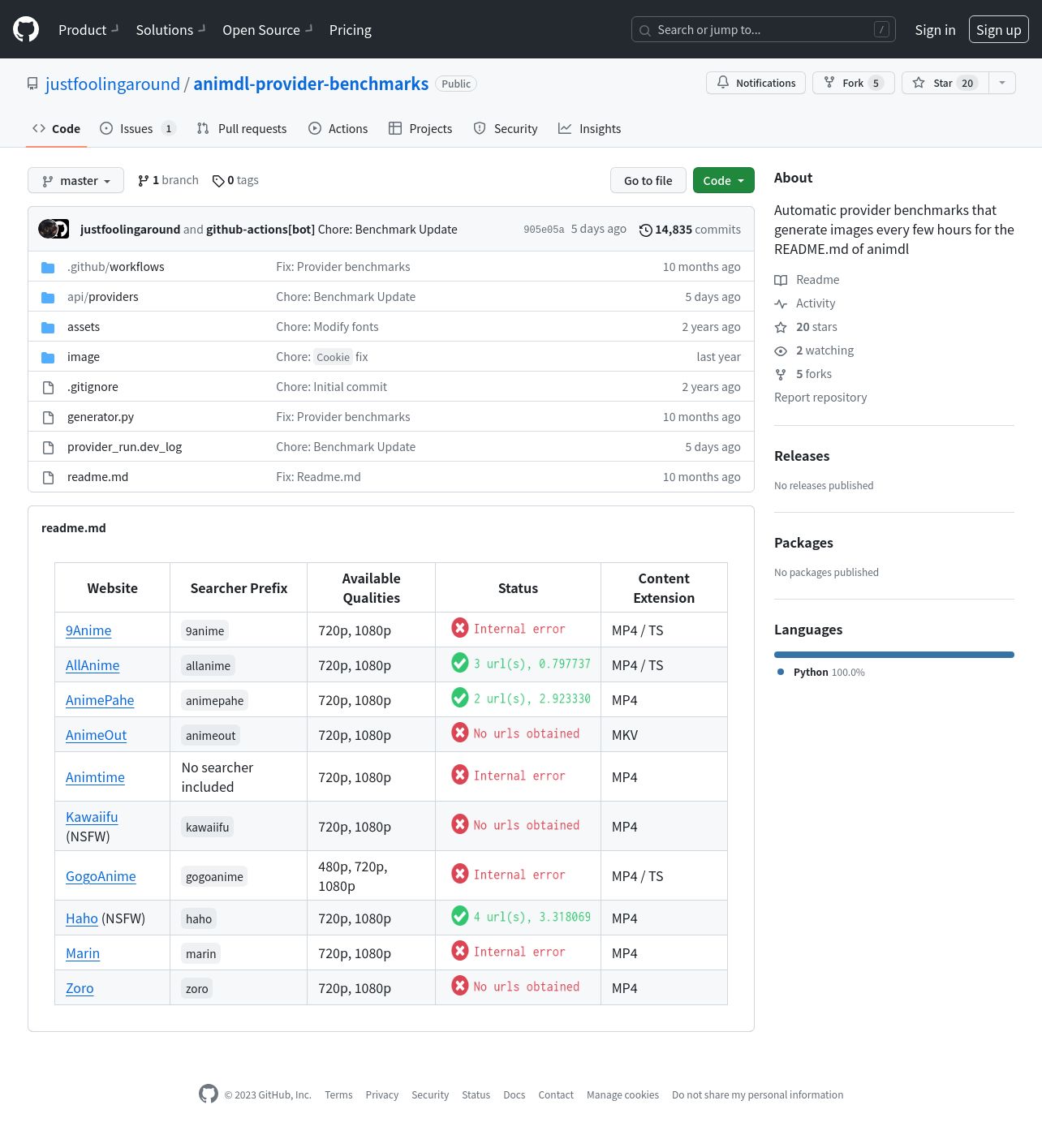Screen dimensions: 1042x1148
Task: Click the Releases heading
Action: click(802, 456)
